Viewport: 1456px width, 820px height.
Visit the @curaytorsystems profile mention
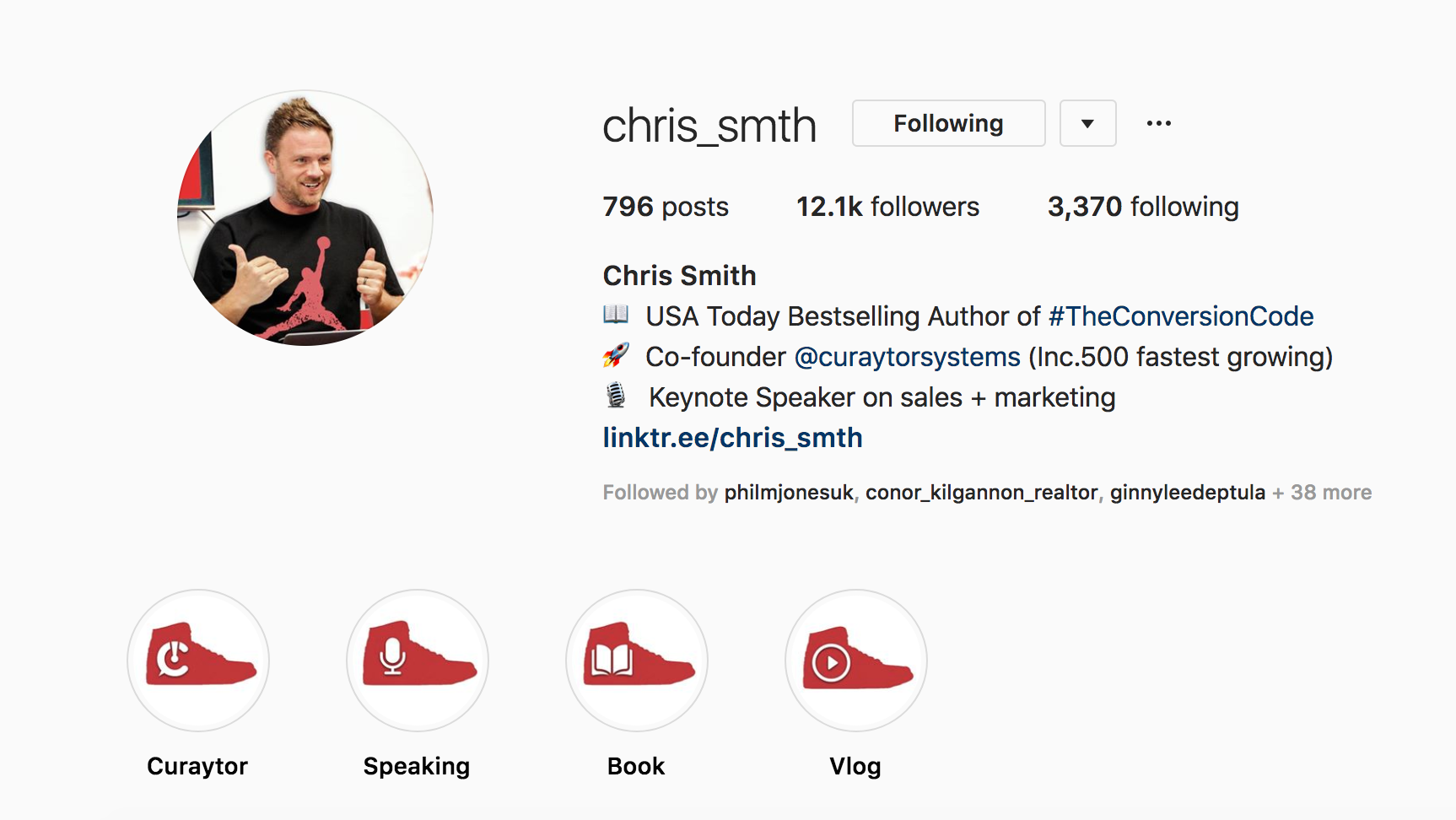coord(908,357)
